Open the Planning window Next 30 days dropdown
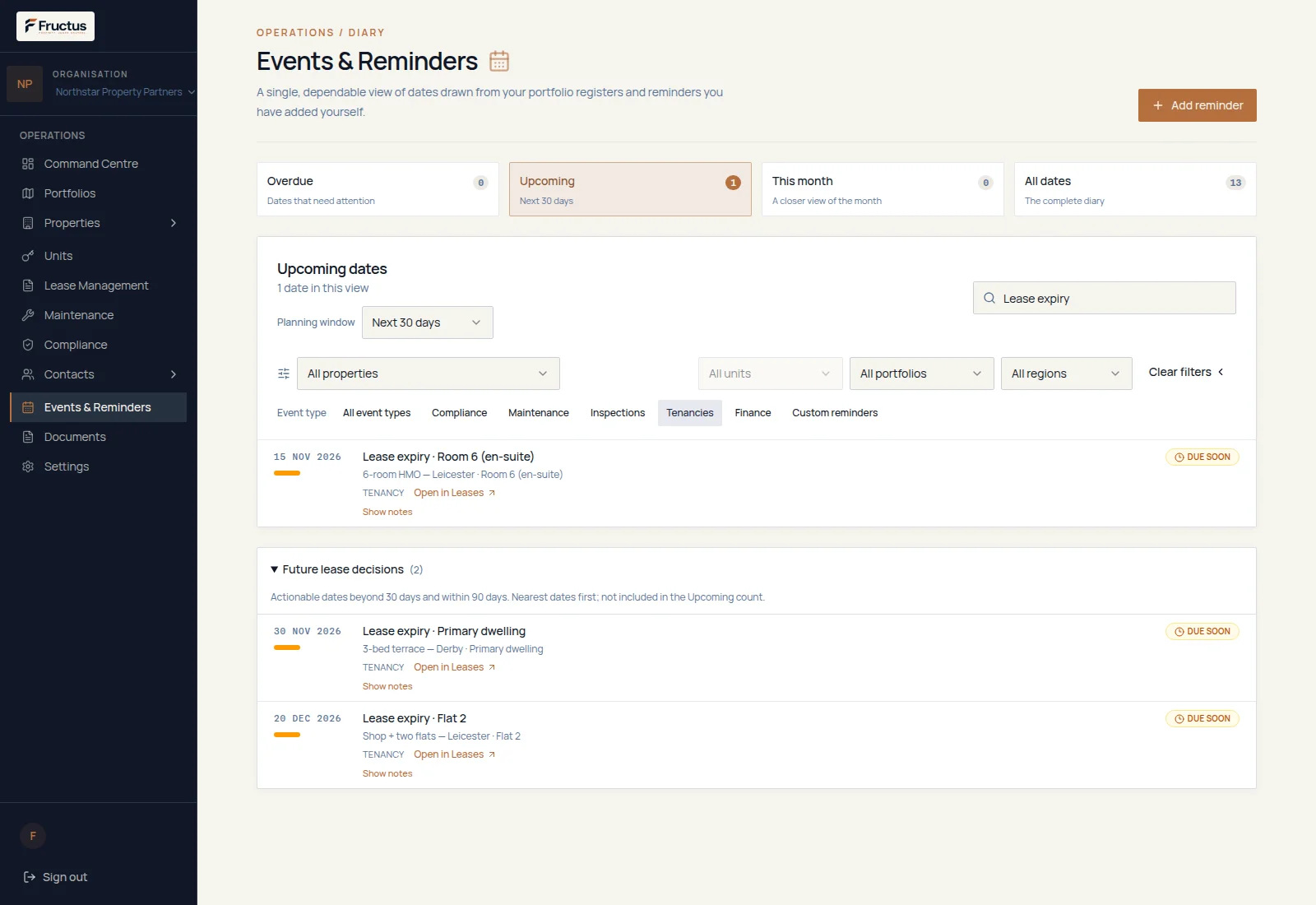 [x=428, y=323]
